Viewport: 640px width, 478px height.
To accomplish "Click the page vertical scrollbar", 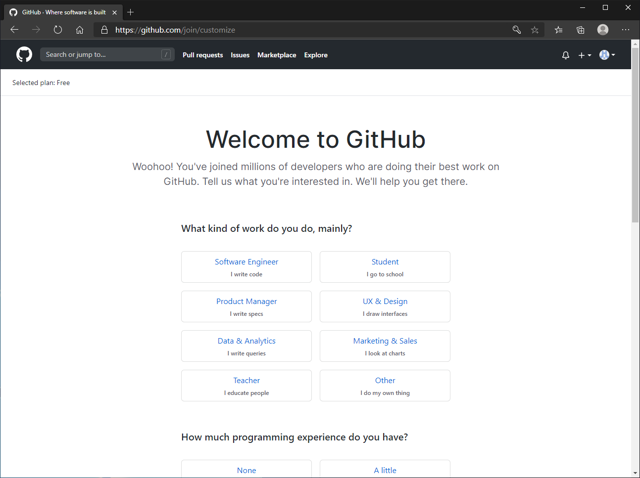I will 635,135.
